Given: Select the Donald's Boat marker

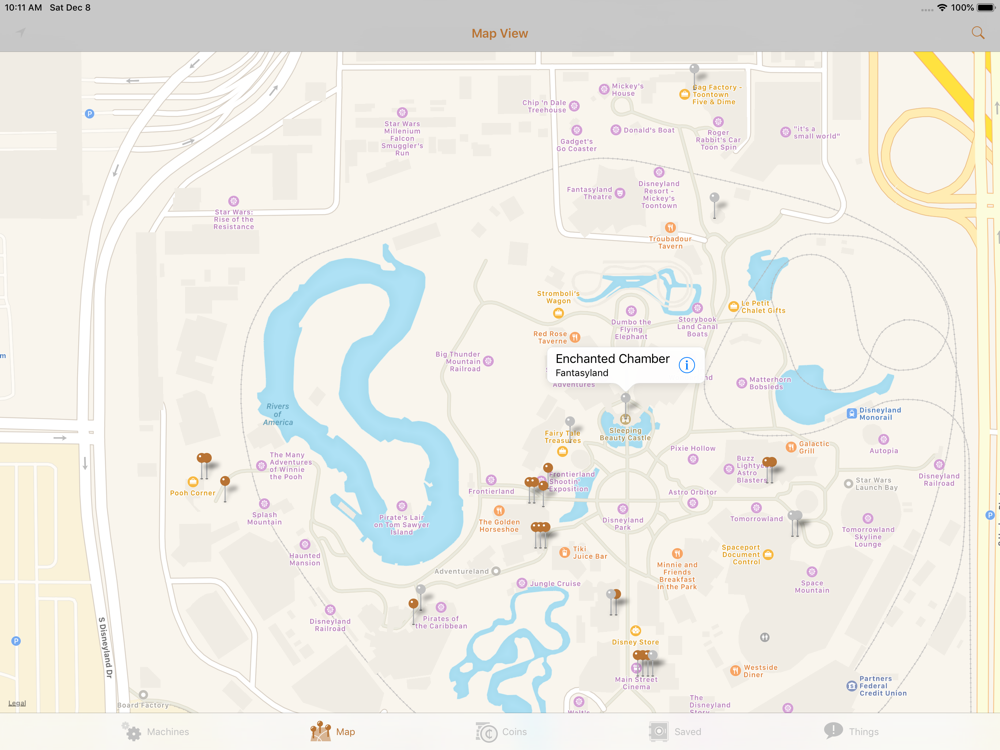Looking at the screenshot, I should click(x=615, y=130).
